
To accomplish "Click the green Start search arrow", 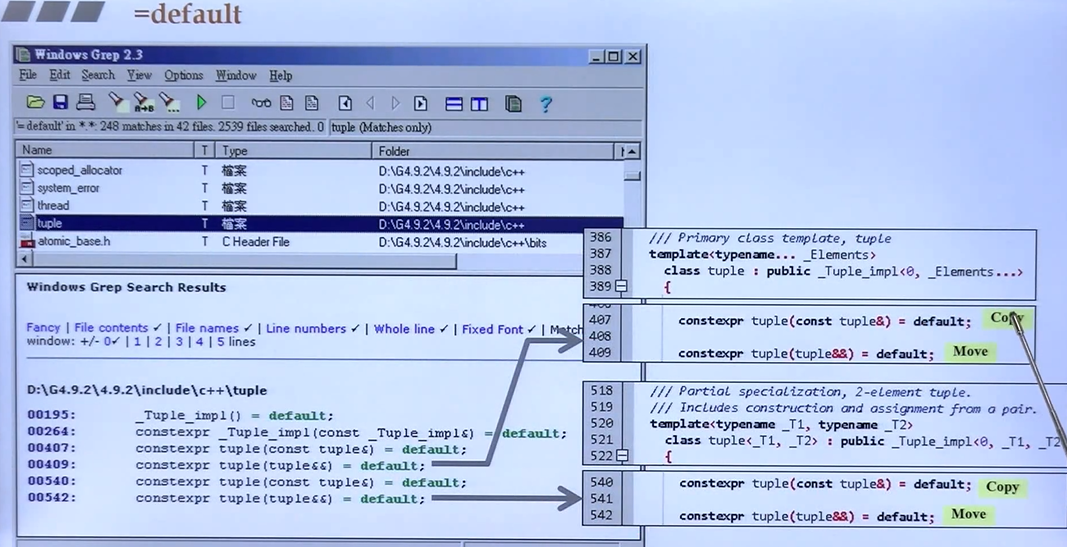I will (x=201, y=103).
